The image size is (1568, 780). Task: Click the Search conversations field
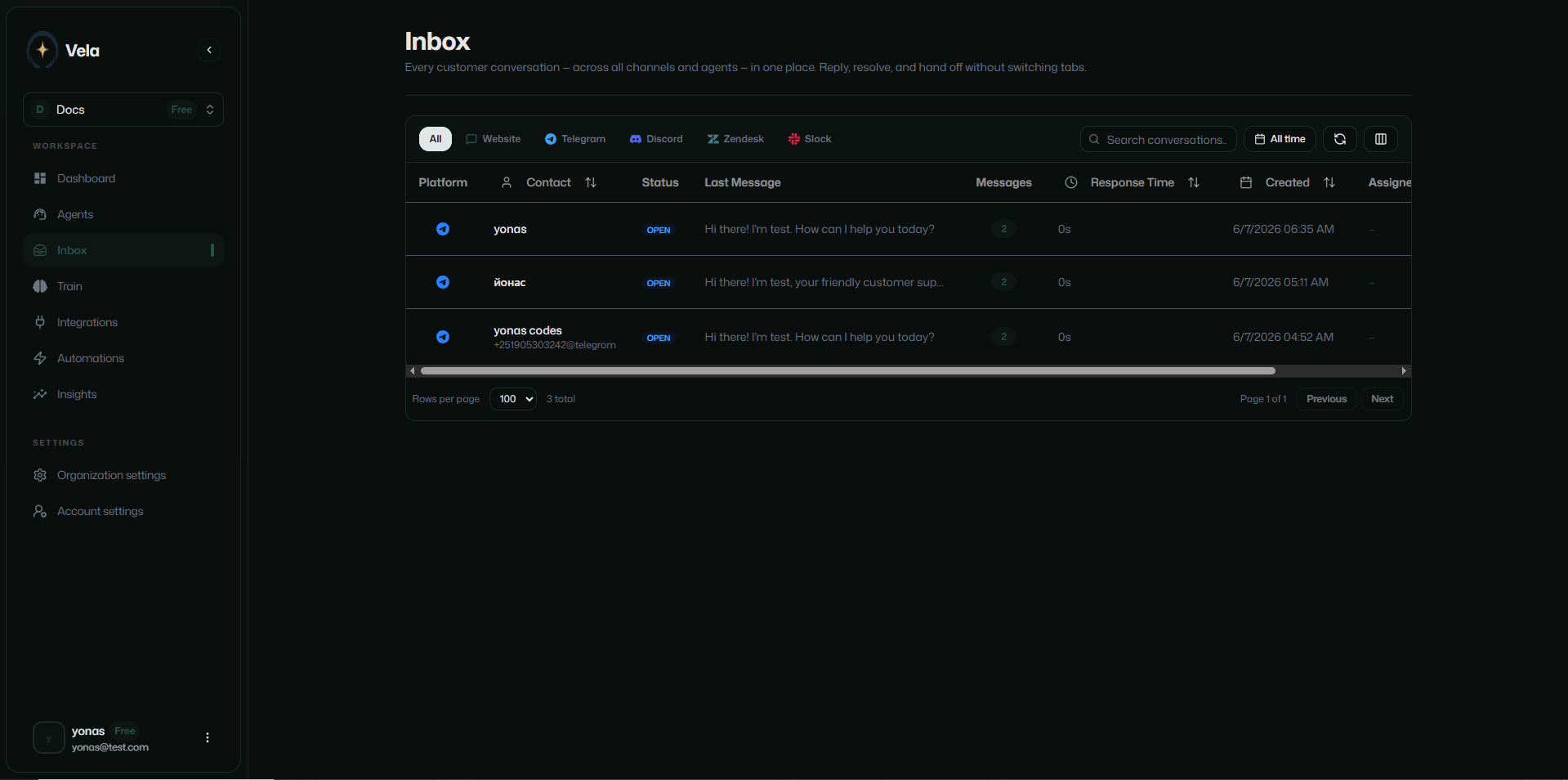coord(1159,140)
